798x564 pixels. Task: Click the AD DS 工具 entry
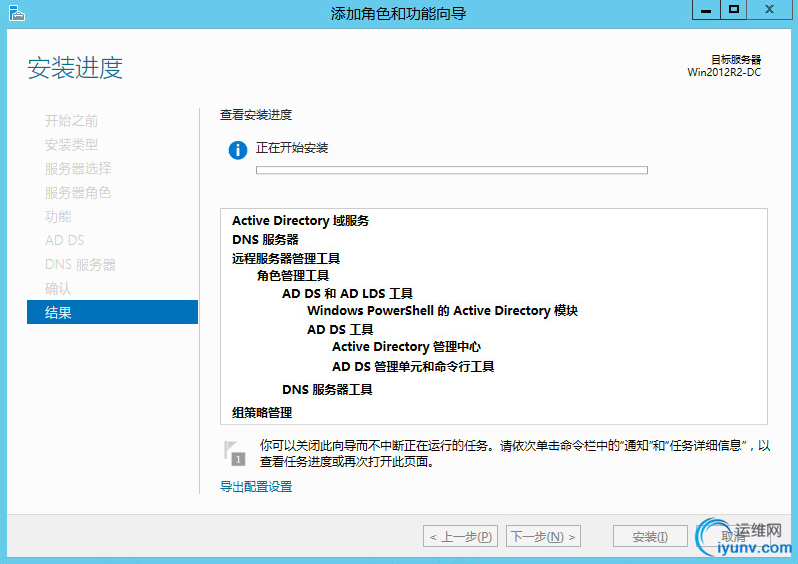tap(340, 329)
